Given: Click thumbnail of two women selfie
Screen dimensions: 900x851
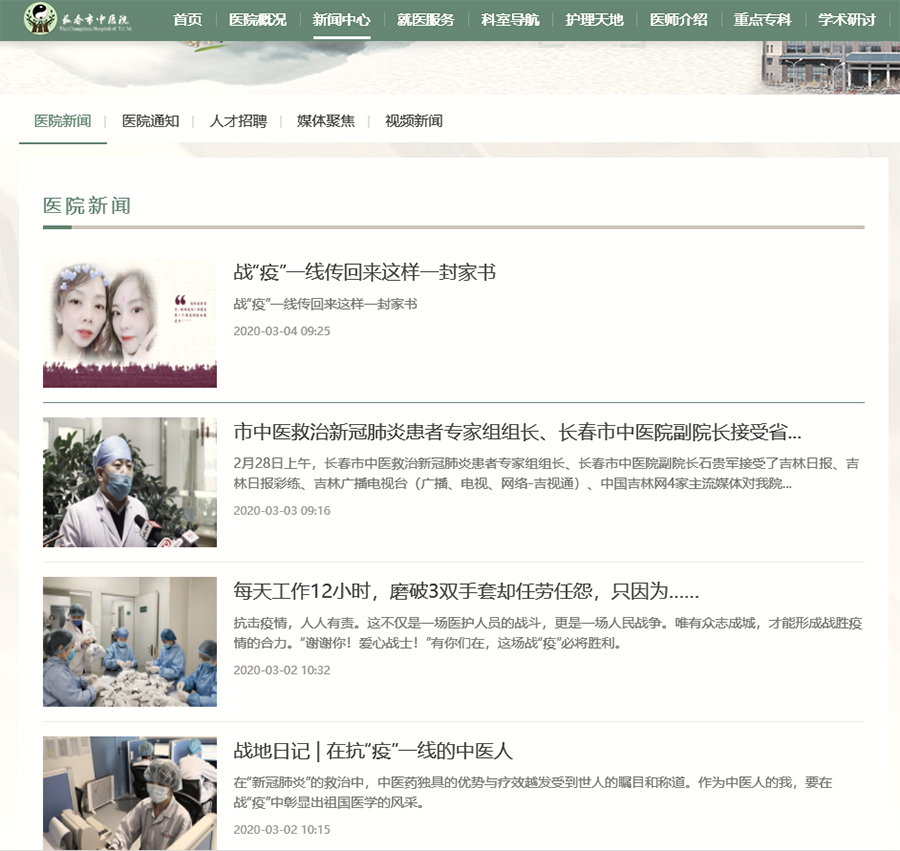Looking at the screenshot, I should point(130,322).
